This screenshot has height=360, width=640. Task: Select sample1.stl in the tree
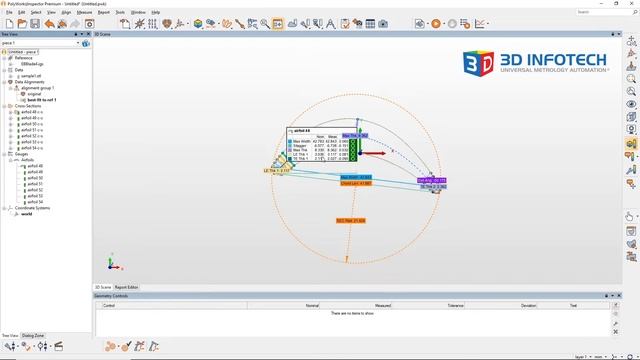tap(31, 76)
